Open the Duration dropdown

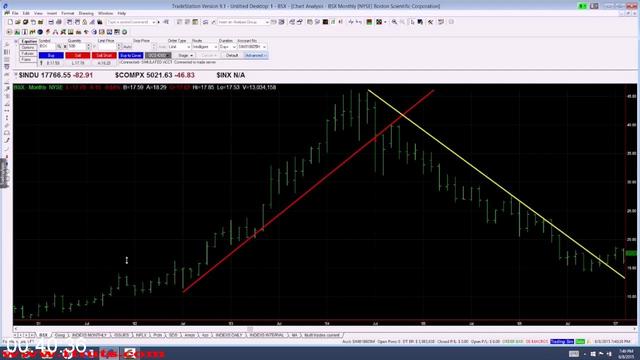[227, 47]
